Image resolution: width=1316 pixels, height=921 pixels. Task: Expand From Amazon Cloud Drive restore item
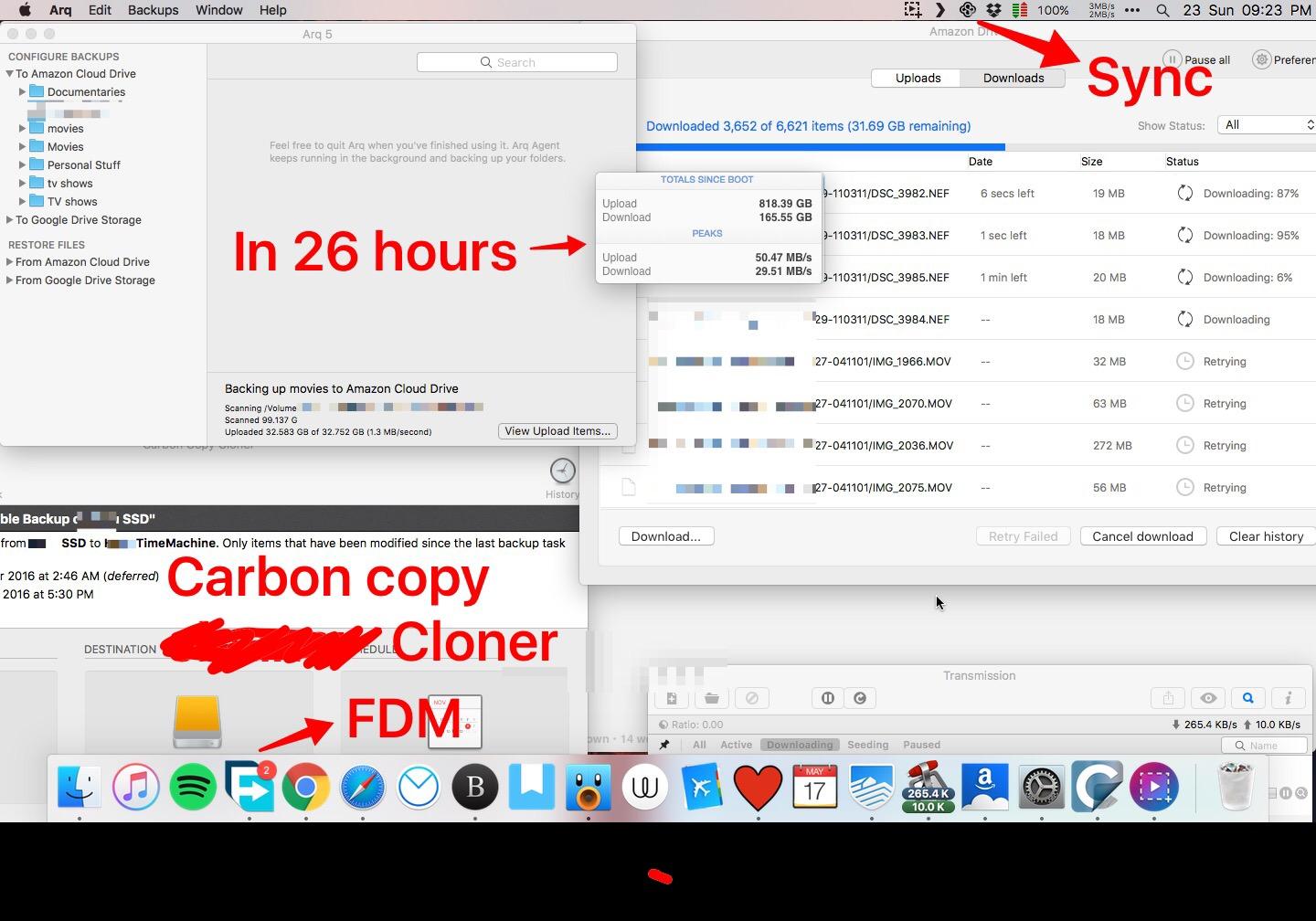9,262
